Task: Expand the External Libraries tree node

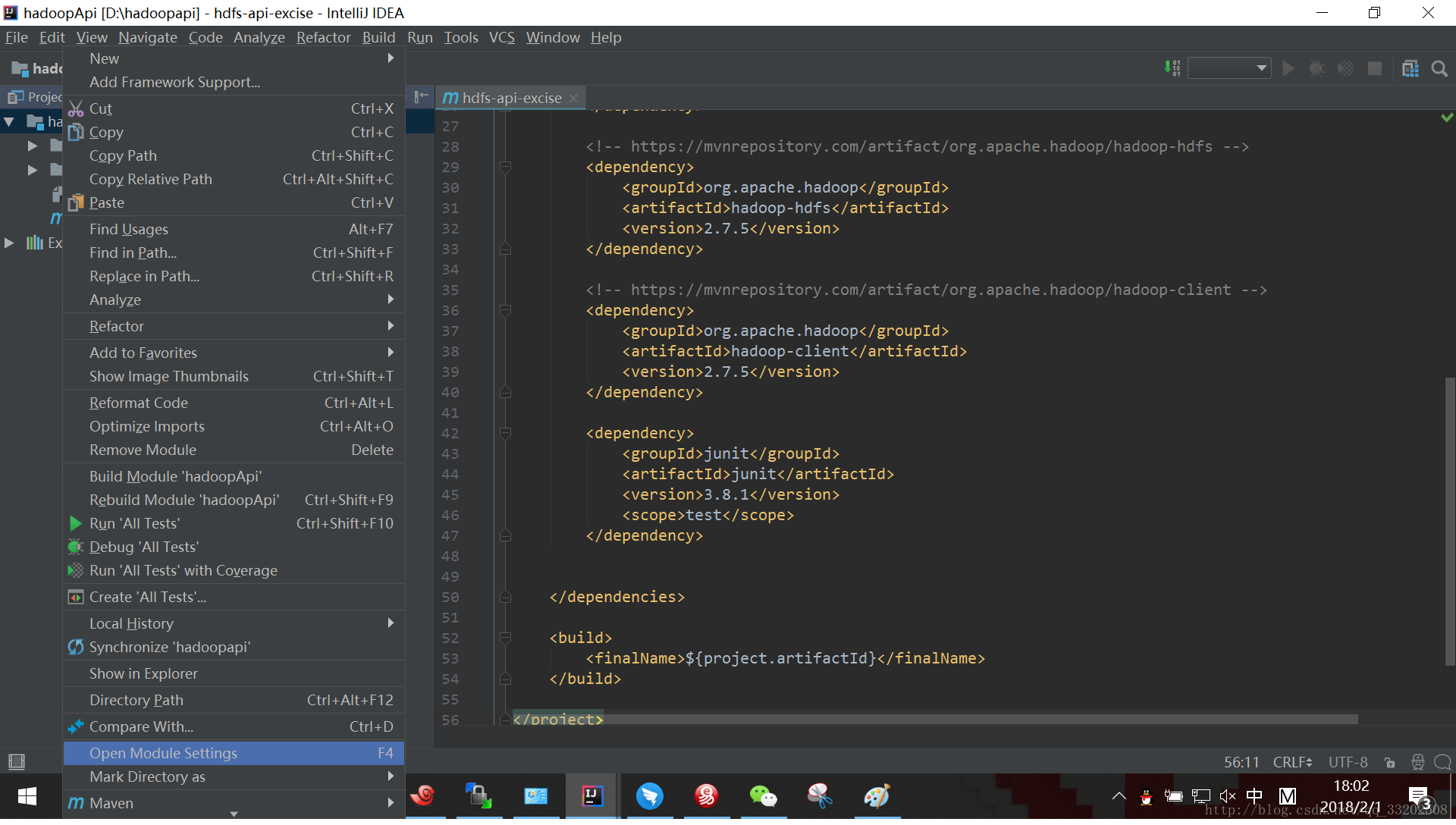Action: pos(9,243)
